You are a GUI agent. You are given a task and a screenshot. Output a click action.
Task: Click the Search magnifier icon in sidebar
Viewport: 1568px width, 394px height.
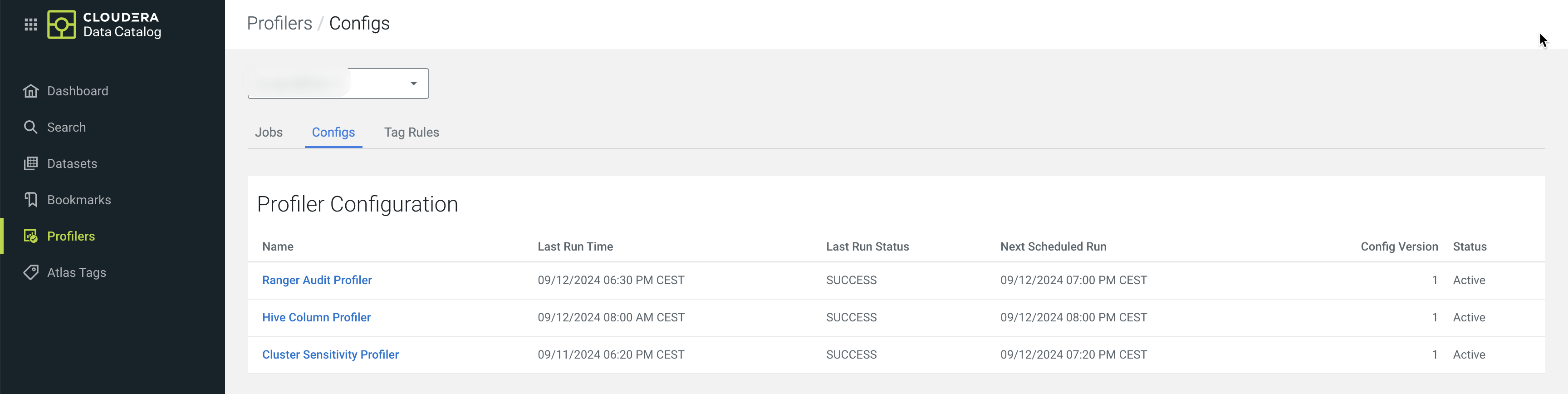(x=30, y=127)
